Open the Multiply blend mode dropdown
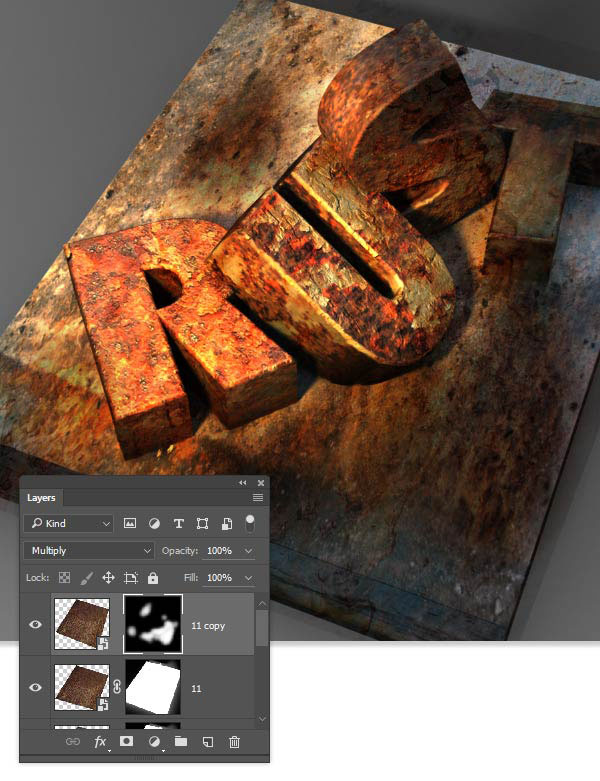The height and width of the screenshot is (781, 600). pos(89,550)
